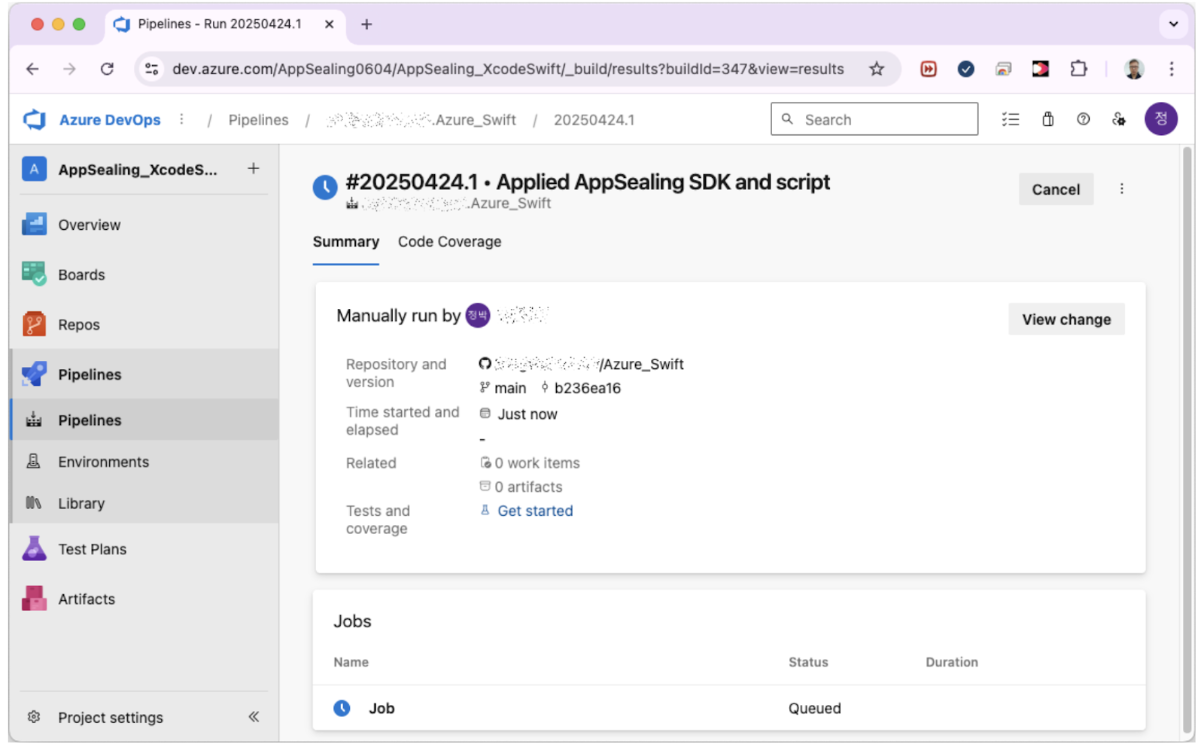Viewport: 1198px width, 748px height.
Task: Collapse the sidebar with double chevron
Action: (253, 717)
